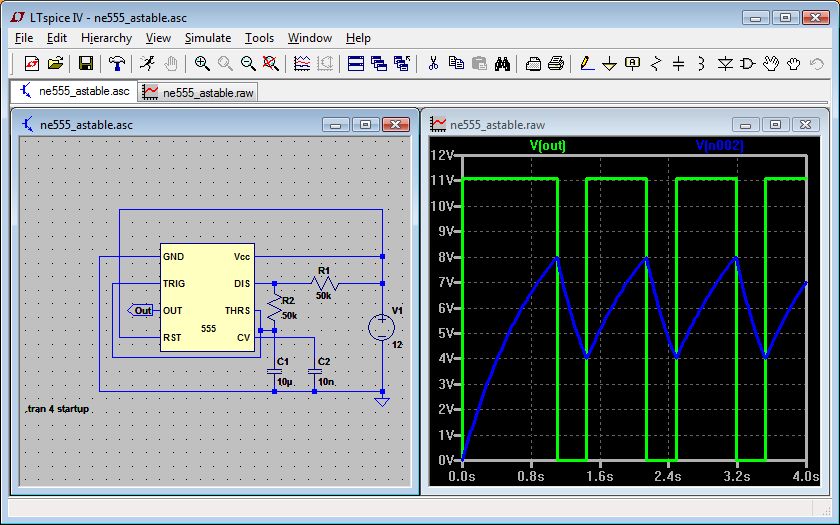Screen dimensions: 840x525
Task: Switch to the ne555_astable.raw tab
Action: [x=198, y=92]
